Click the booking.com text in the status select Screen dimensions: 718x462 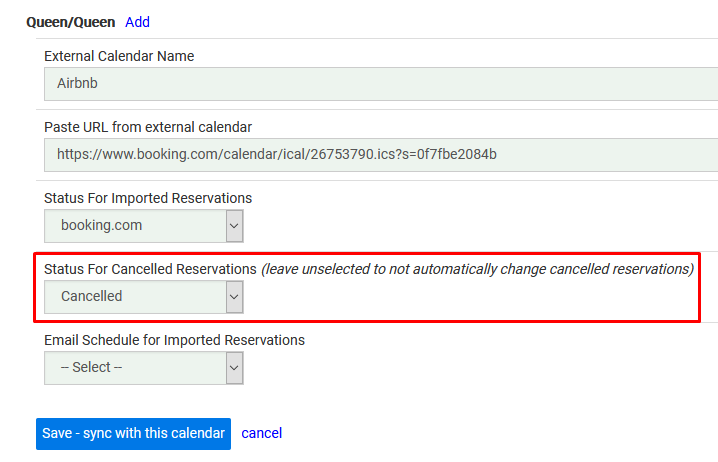click(101, 226)
